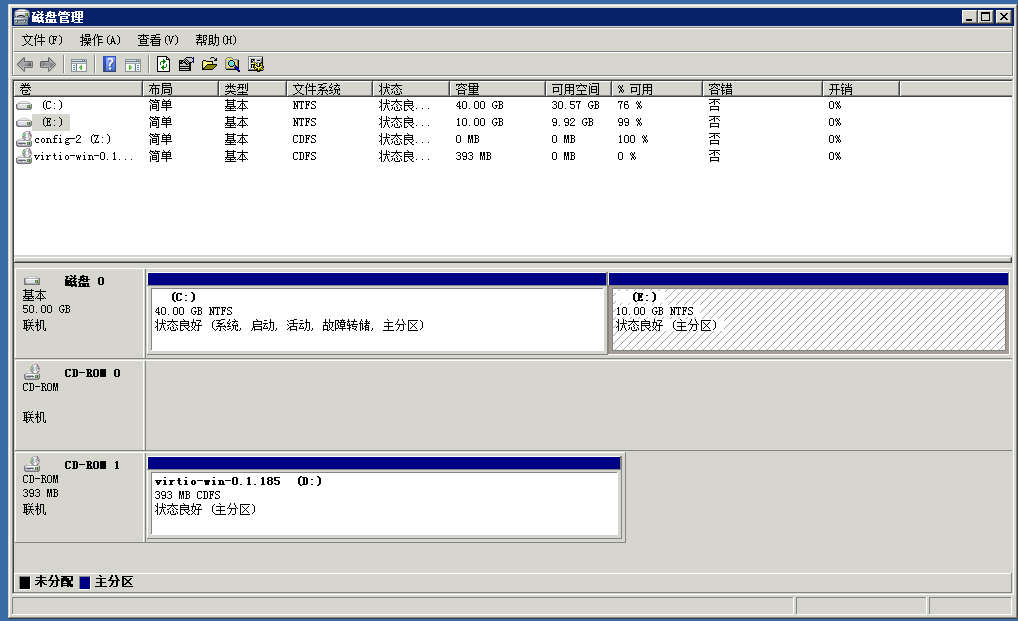The width and height of the screenshot is (1018, 621).
Task: Open the 帮助(H) menu
Action: tap(216, 40)
